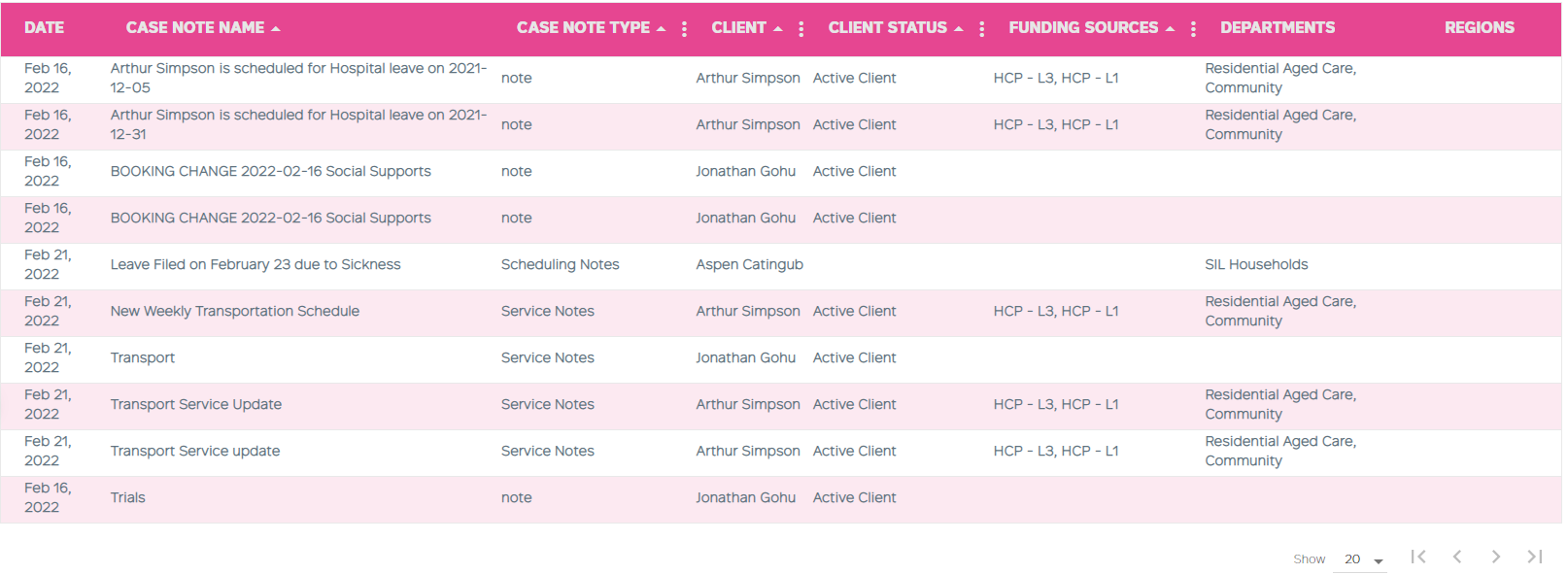Open Case Note Type column options menu
This screenshot has width=1568, height=575.
[x=685, y=29]
